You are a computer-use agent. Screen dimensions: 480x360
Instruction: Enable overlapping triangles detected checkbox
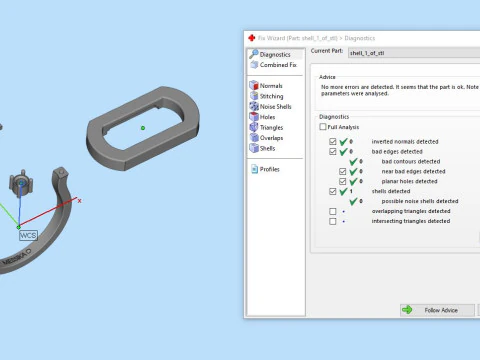tap(333, 211)
